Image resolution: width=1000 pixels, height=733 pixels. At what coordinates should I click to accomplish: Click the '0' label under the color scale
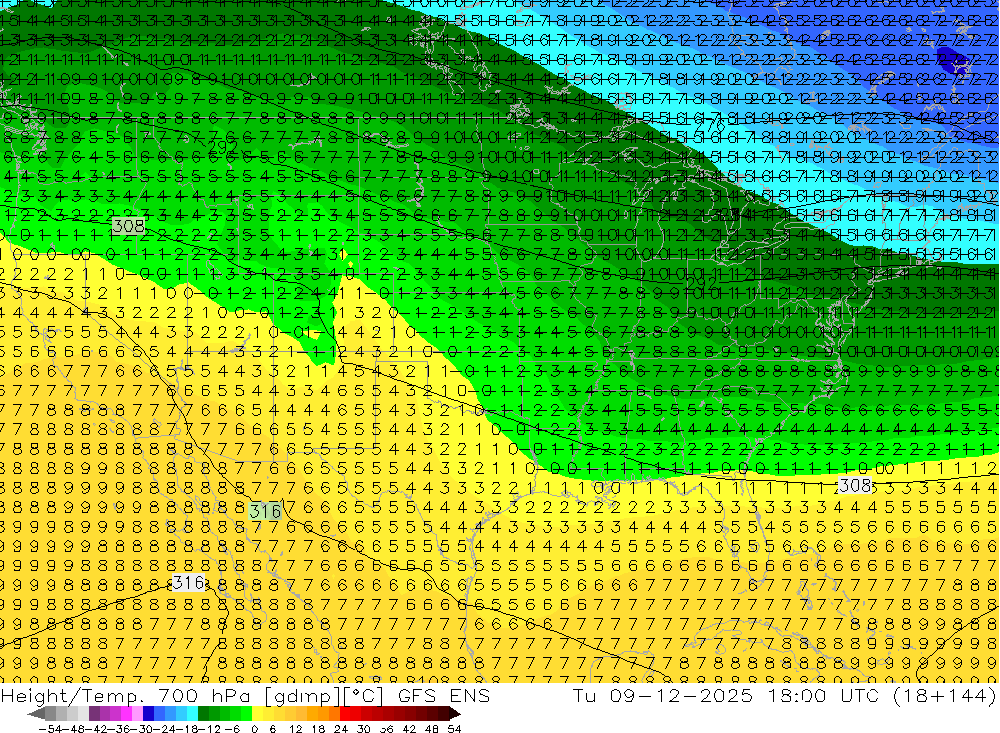click(254, 729)
